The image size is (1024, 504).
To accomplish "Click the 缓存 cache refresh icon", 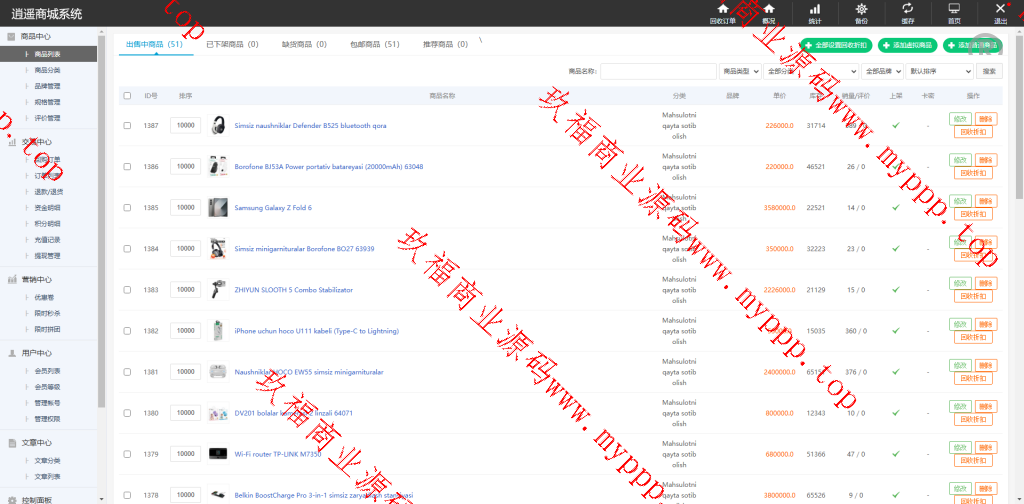I will tap(907, 12).
